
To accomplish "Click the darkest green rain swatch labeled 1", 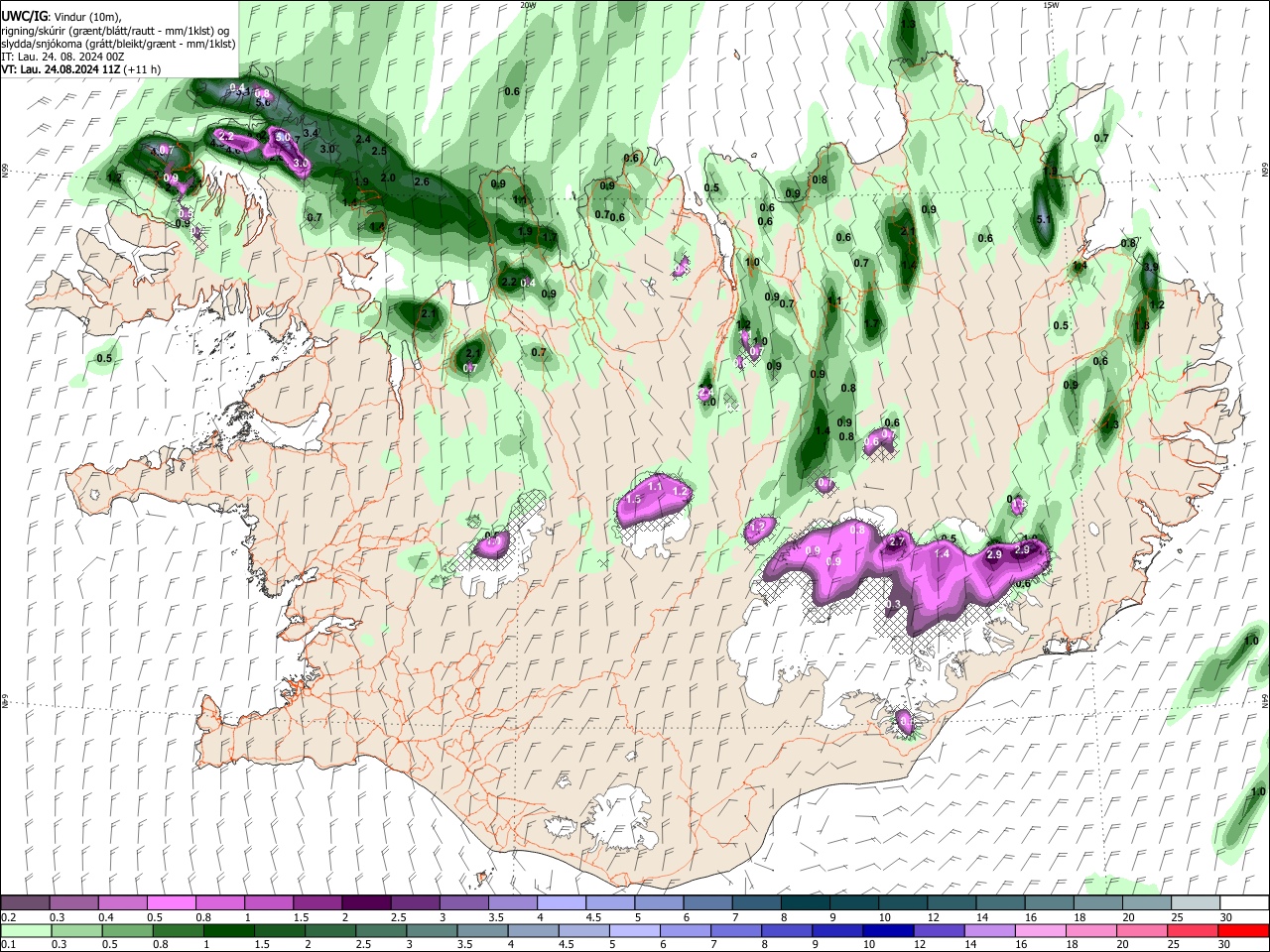I will tap(230, 930).
